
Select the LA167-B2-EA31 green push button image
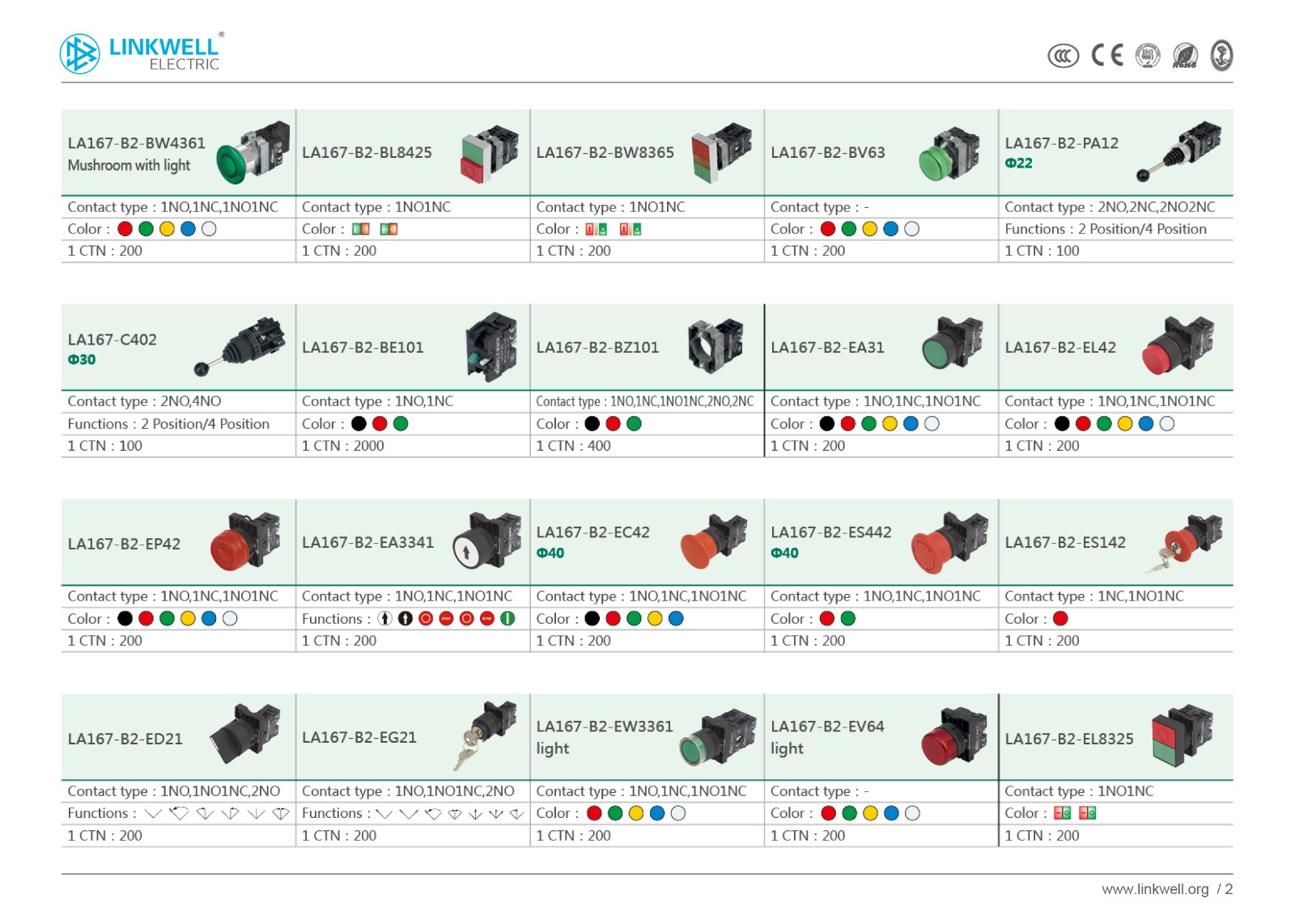(x=953, y=344)
